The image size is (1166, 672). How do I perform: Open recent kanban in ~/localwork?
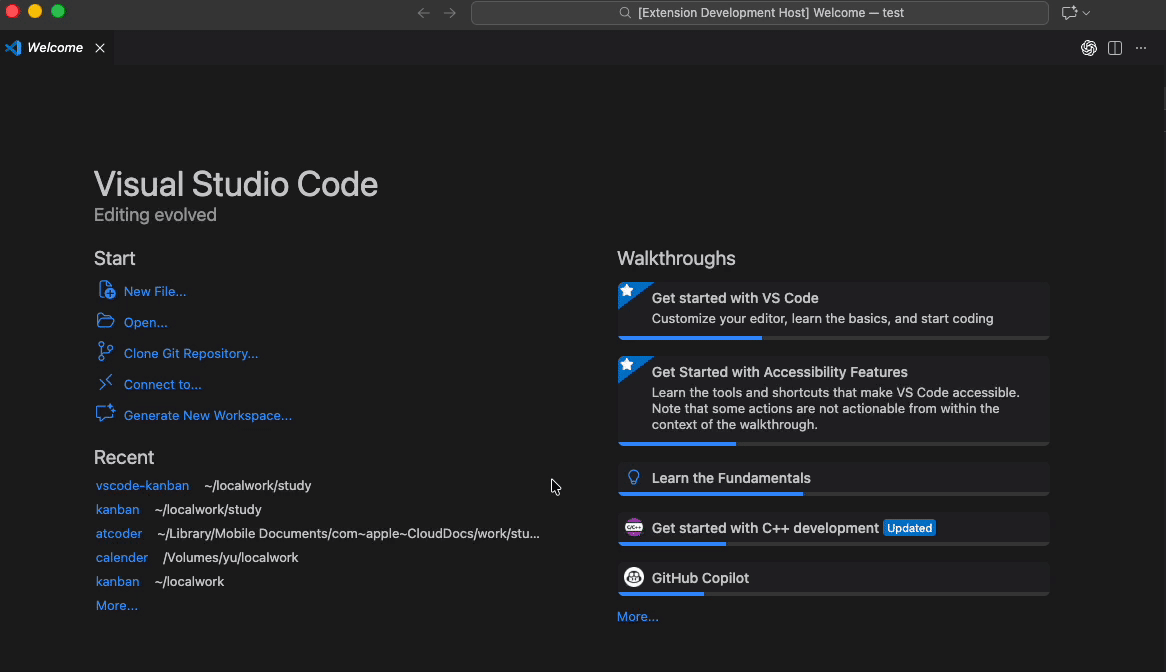click(x=117, y=581)
